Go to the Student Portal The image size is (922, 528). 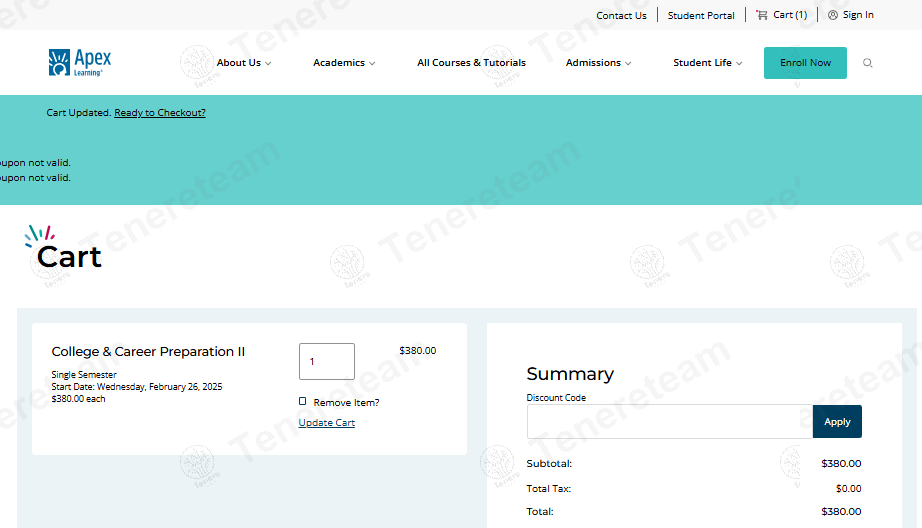[x=701, y=15]
